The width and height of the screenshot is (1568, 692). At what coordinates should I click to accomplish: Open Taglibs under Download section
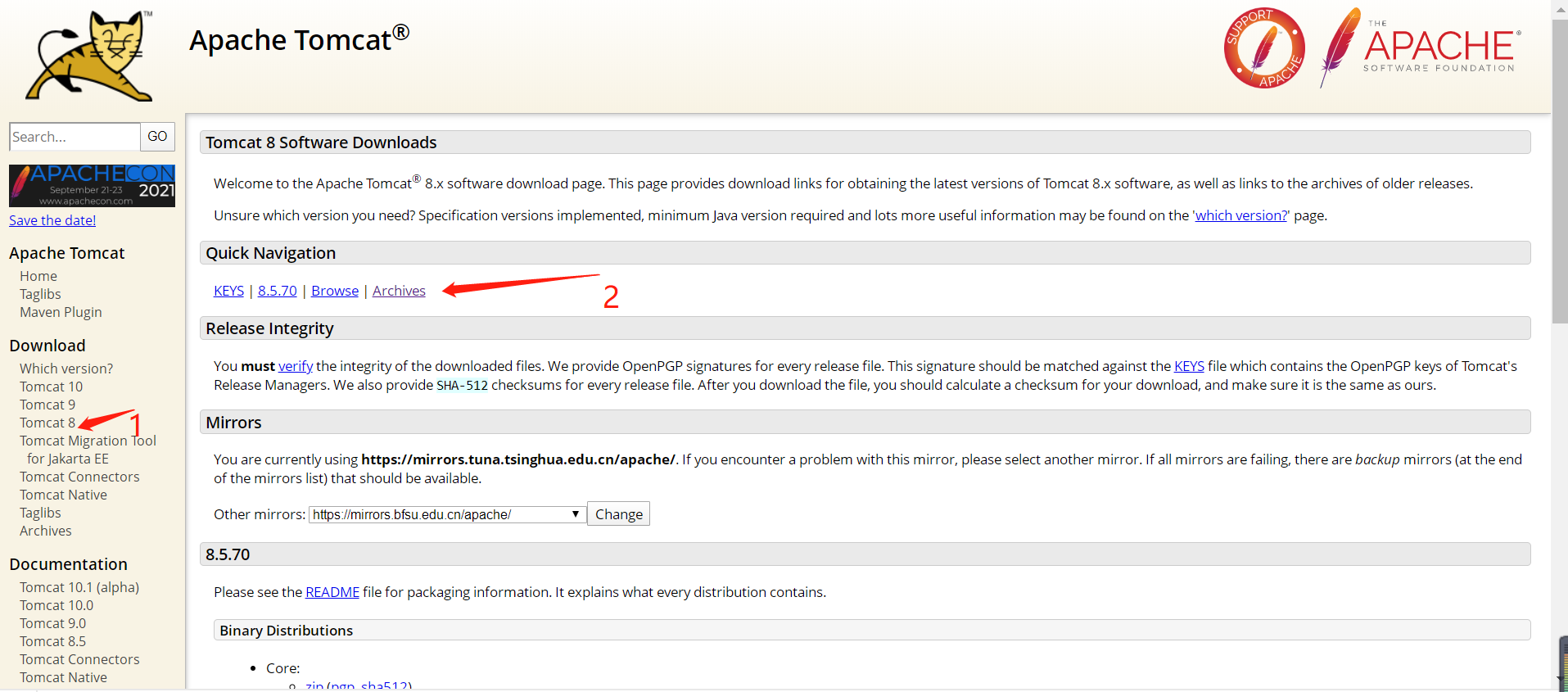click(x=40, y=513)
